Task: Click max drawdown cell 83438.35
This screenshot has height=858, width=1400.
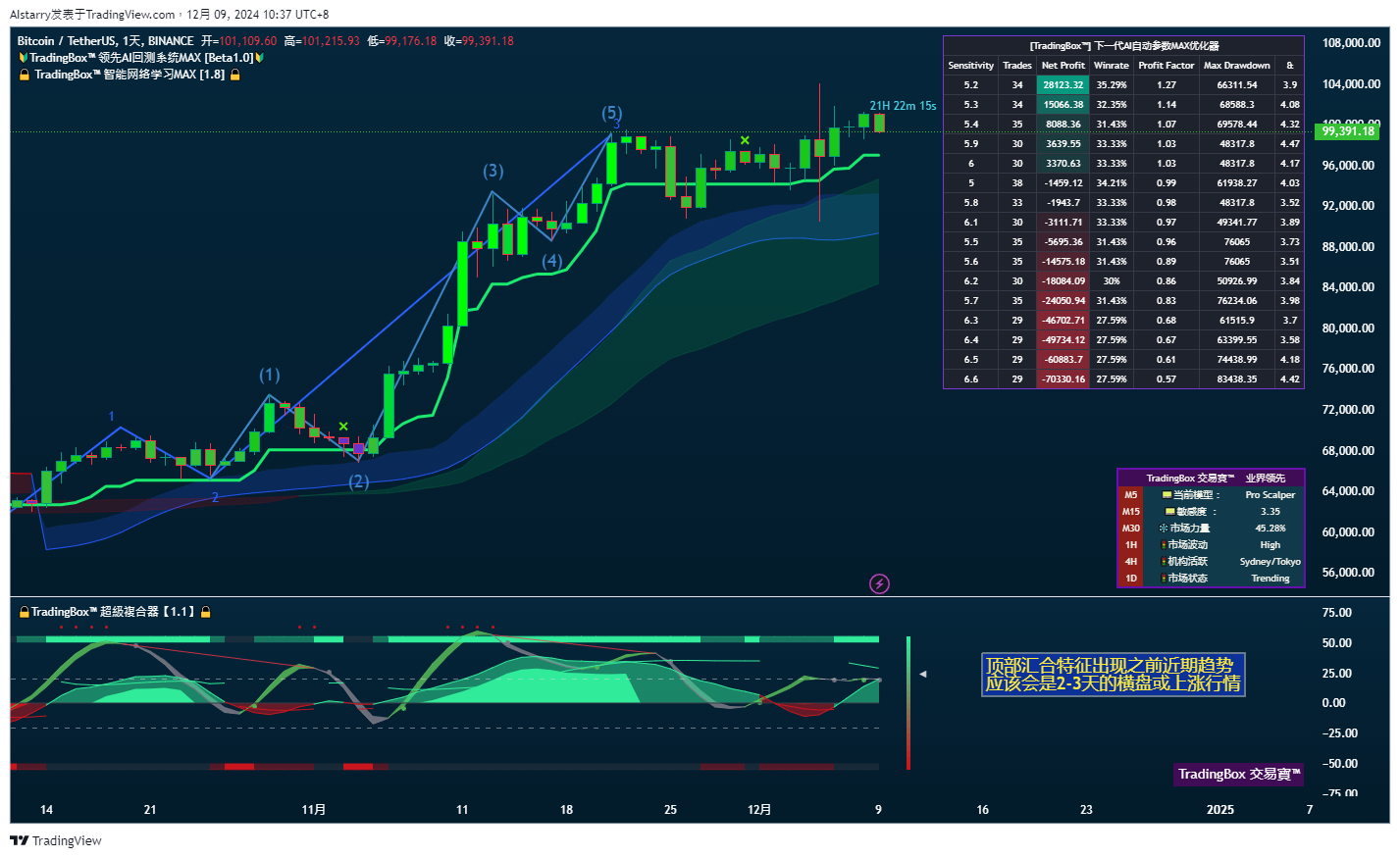Action: click(1237, 379)
